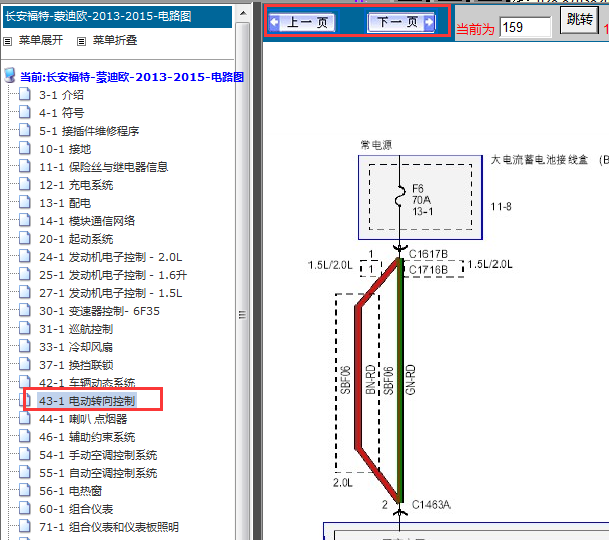Open tree item 30-1 变速器控制- 6F35
Screen dimensions: 609x540
(99, 311)
